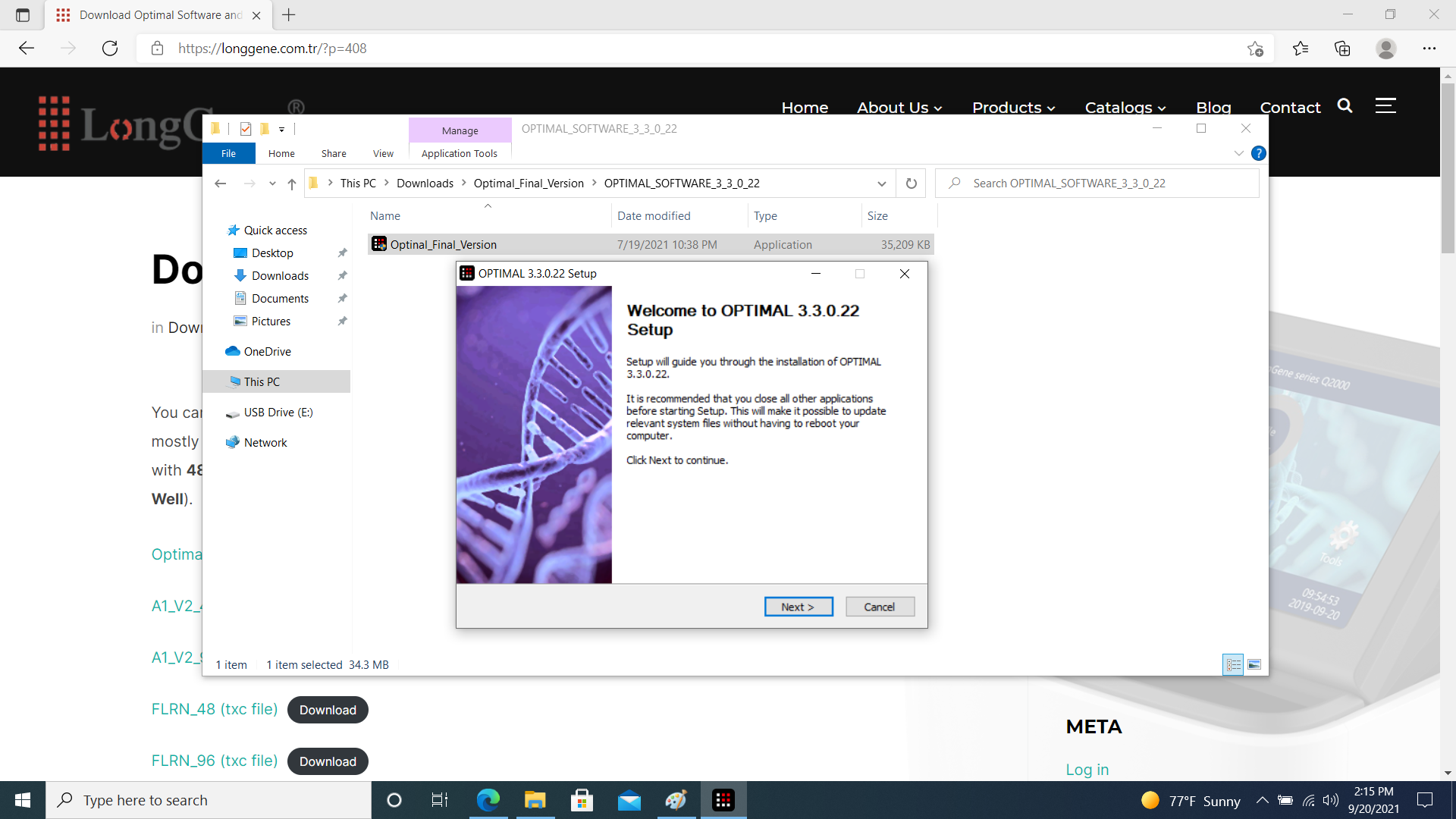Switch to large thumbnails view in status bar
The width and height of the screenshot is (1456, 819).
coord(1255,664)
